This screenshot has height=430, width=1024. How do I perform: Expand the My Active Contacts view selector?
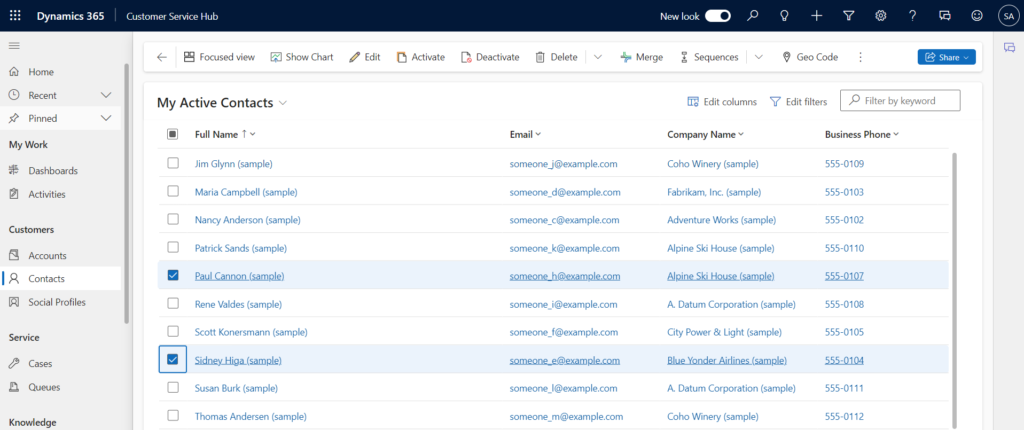283,103
